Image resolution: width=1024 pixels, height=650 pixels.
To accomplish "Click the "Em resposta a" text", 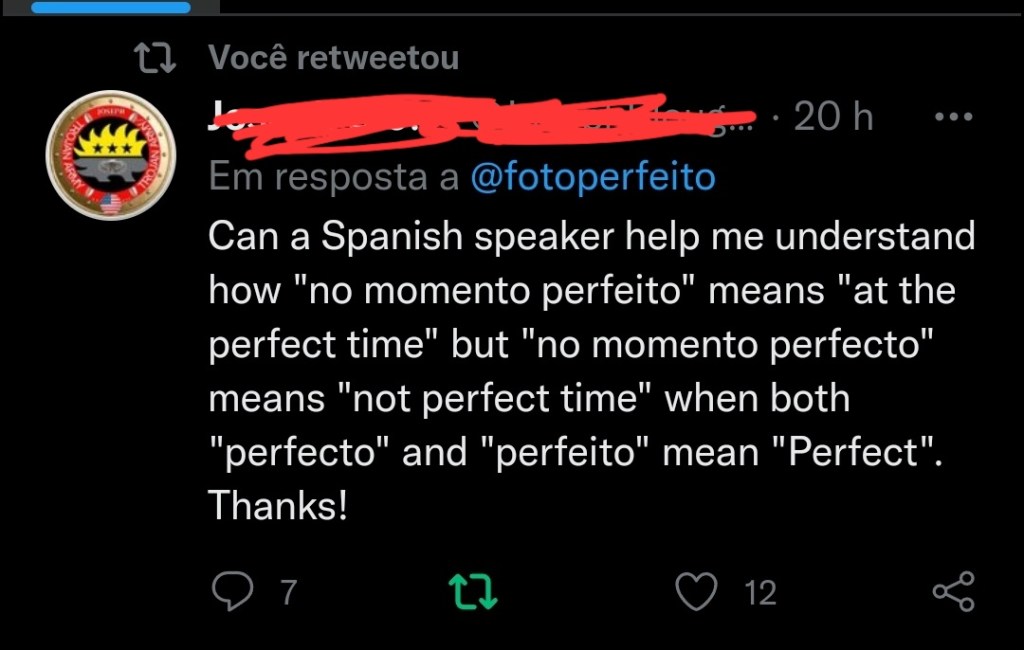I will [x=332, y=178].
